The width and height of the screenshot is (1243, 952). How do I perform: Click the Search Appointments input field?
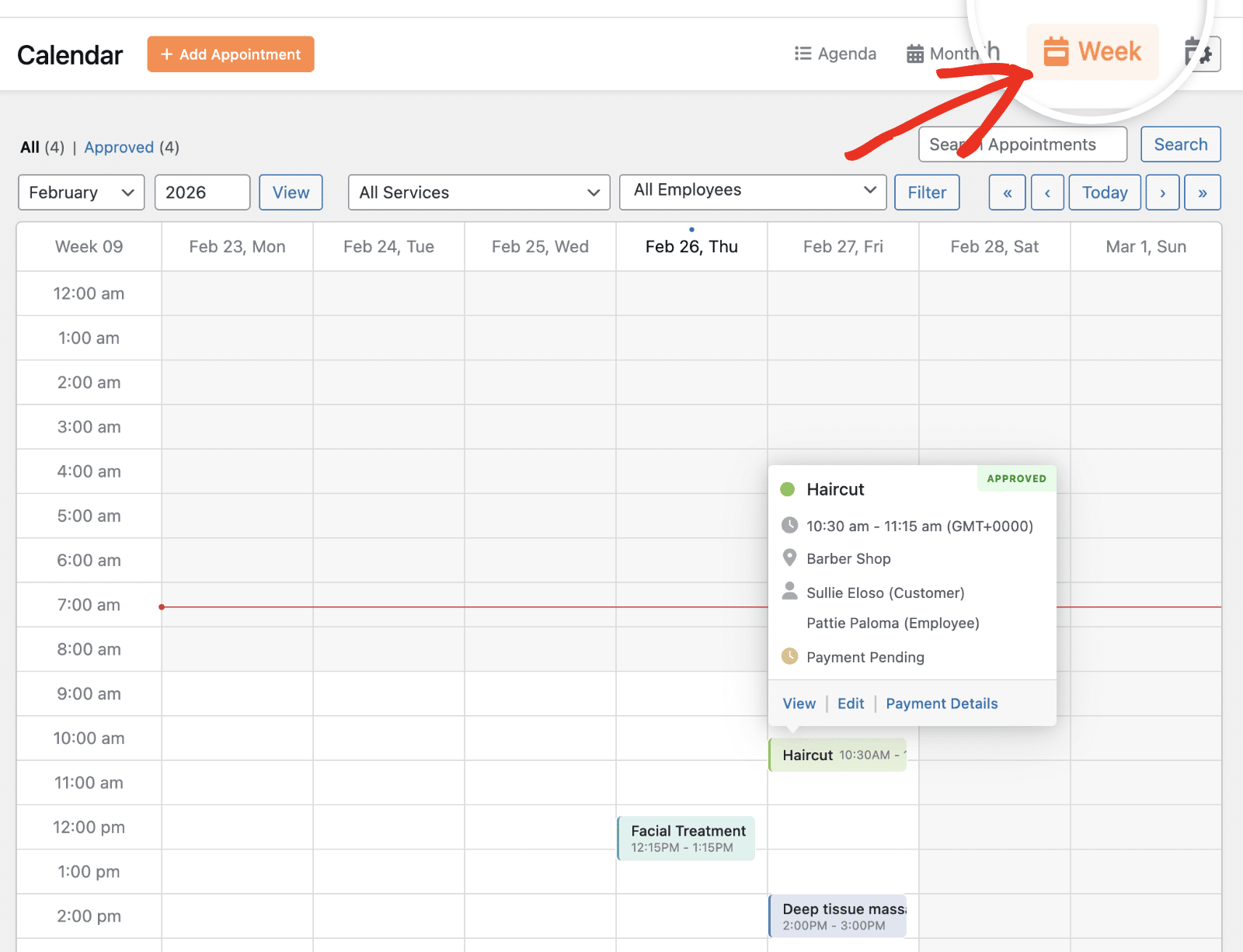tap(1022, 144)
